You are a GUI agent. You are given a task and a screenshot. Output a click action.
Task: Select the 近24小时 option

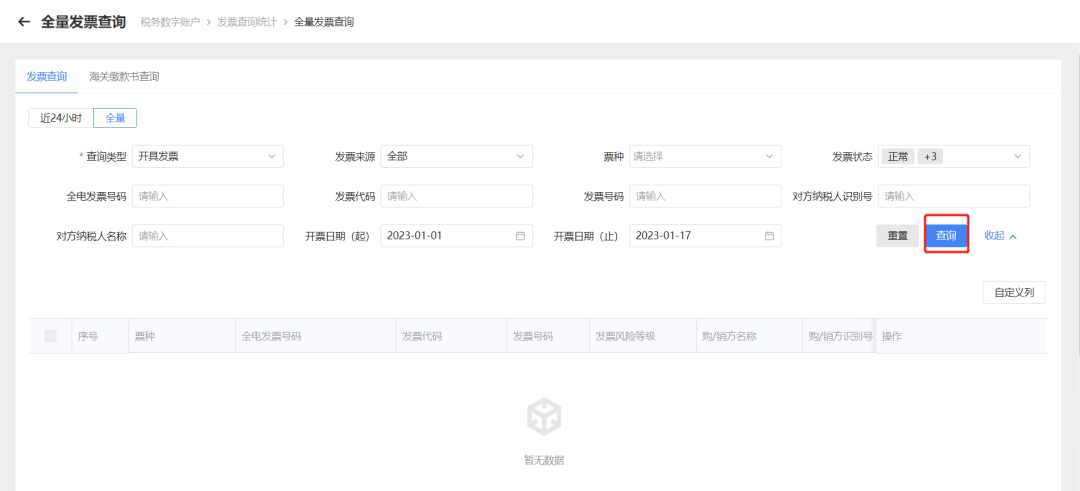[60, 118]
